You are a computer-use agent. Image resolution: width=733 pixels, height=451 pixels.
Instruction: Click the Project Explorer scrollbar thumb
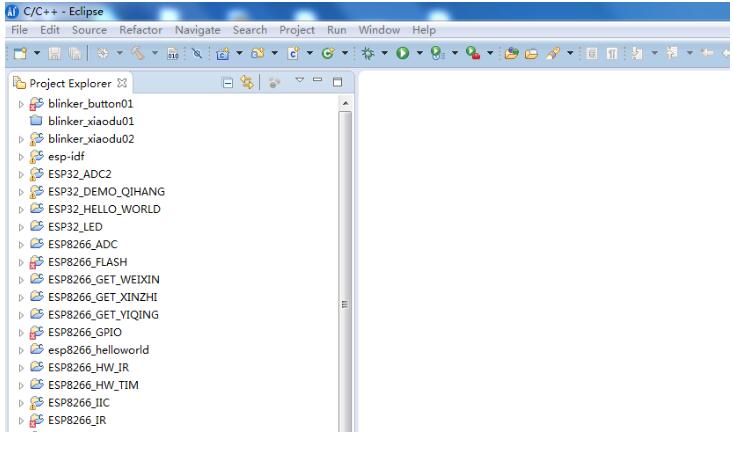(x=345, y=271)
